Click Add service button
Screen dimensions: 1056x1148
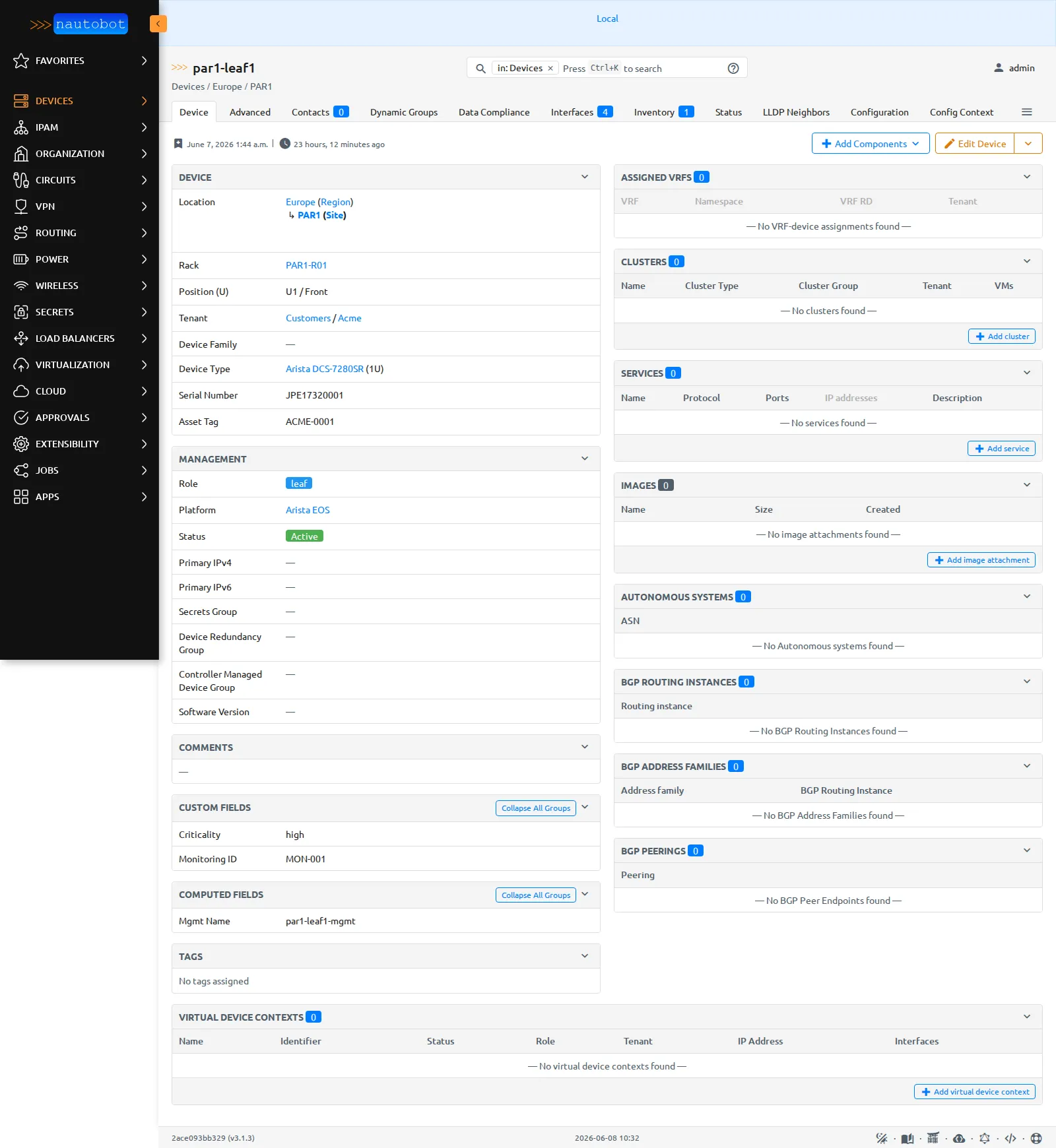click(1002, 449)
